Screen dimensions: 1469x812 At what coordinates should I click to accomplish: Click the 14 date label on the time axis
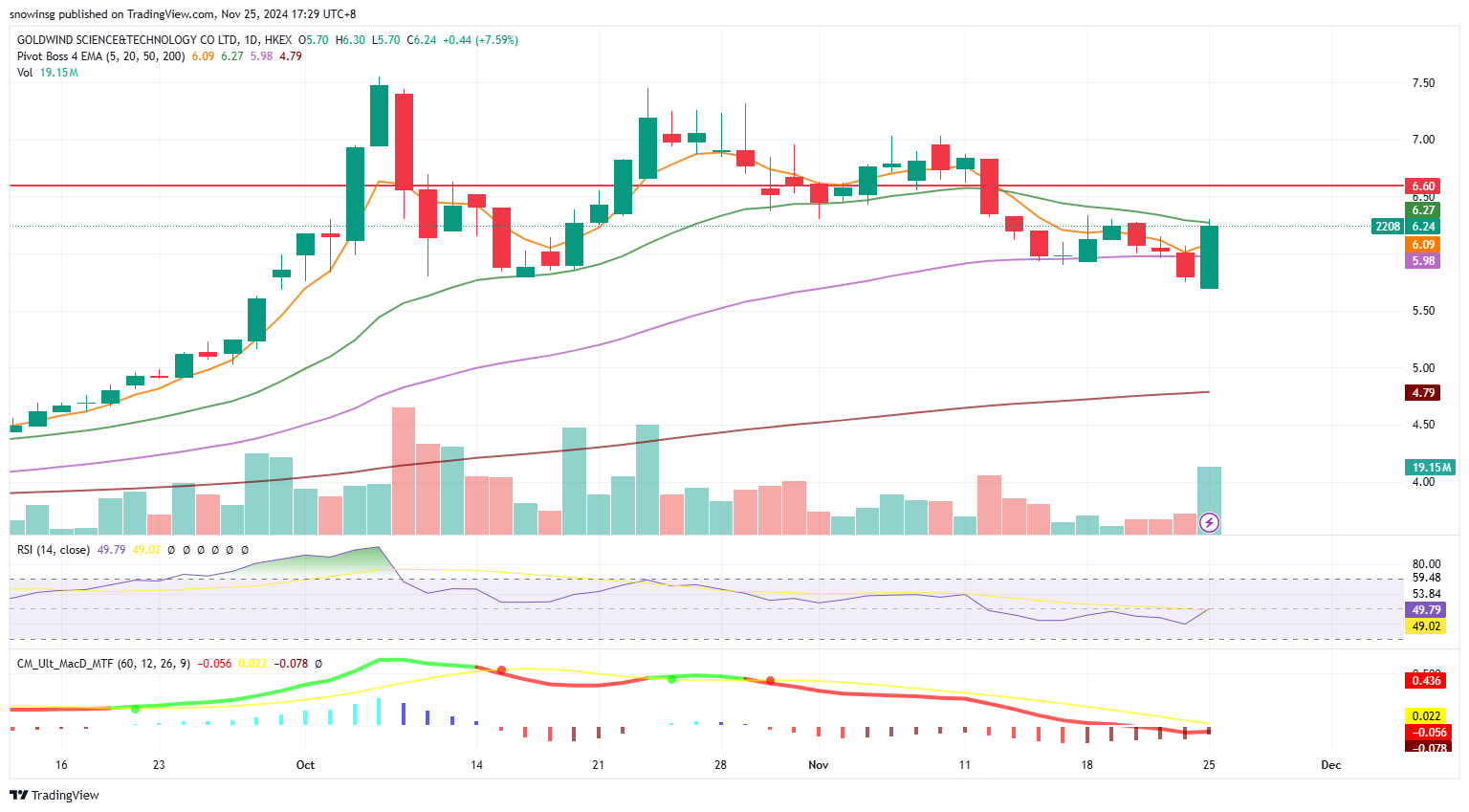476,765
